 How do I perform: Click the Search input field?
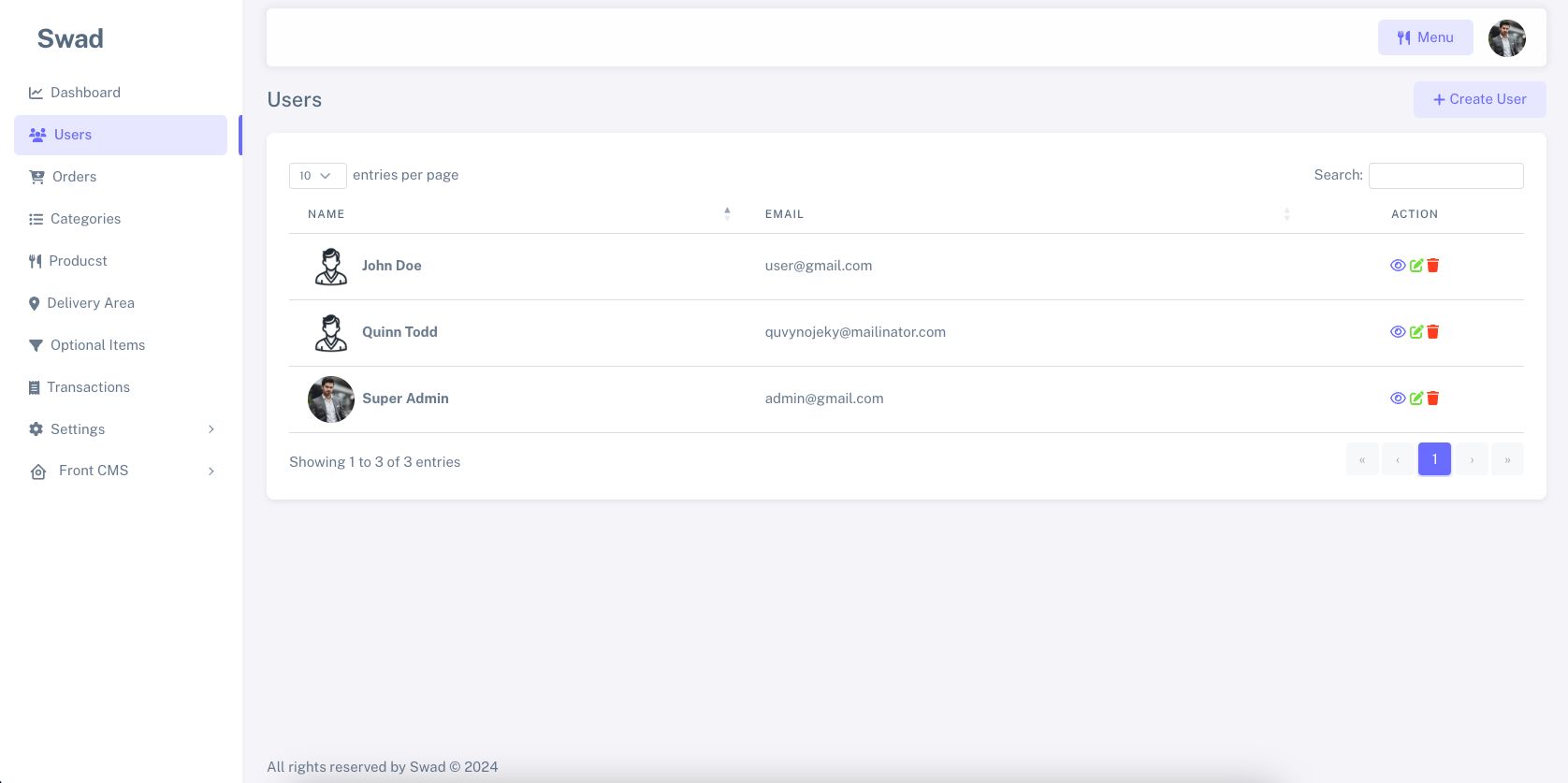[1445, 176]
